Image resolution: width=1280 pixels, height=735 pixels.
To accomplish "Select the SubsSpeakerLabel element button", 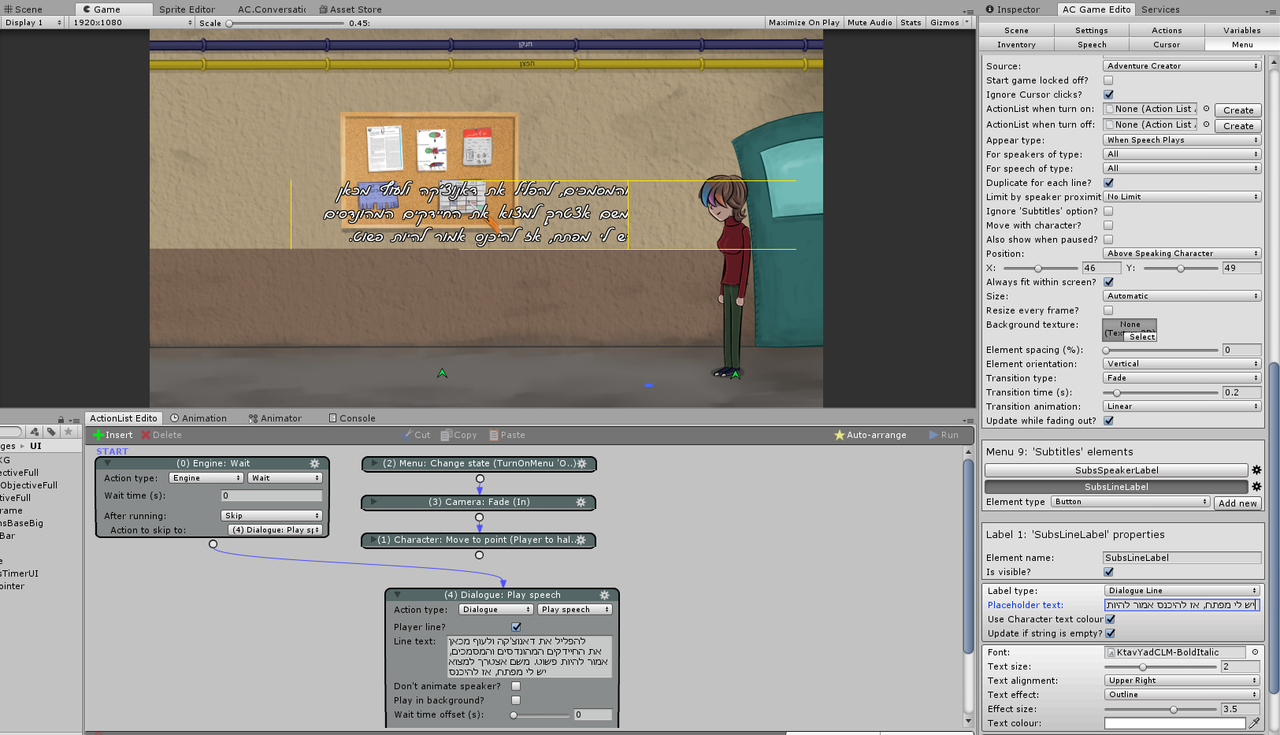I will tap(1116, 470).
